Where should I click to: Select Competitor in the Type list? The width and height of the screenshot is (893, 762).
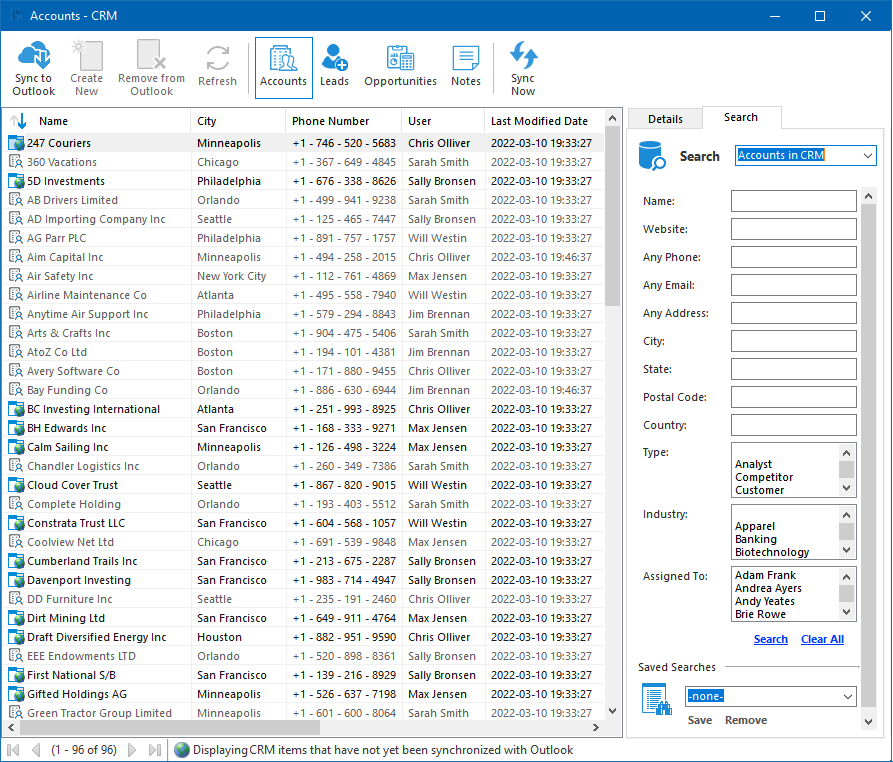click(764, 477)
